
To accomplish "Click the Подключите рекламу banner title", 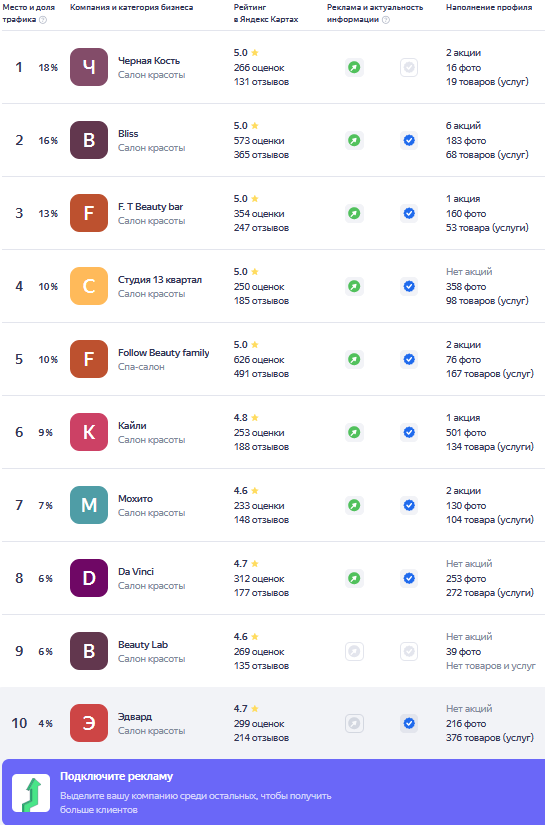I will [116, 776].
